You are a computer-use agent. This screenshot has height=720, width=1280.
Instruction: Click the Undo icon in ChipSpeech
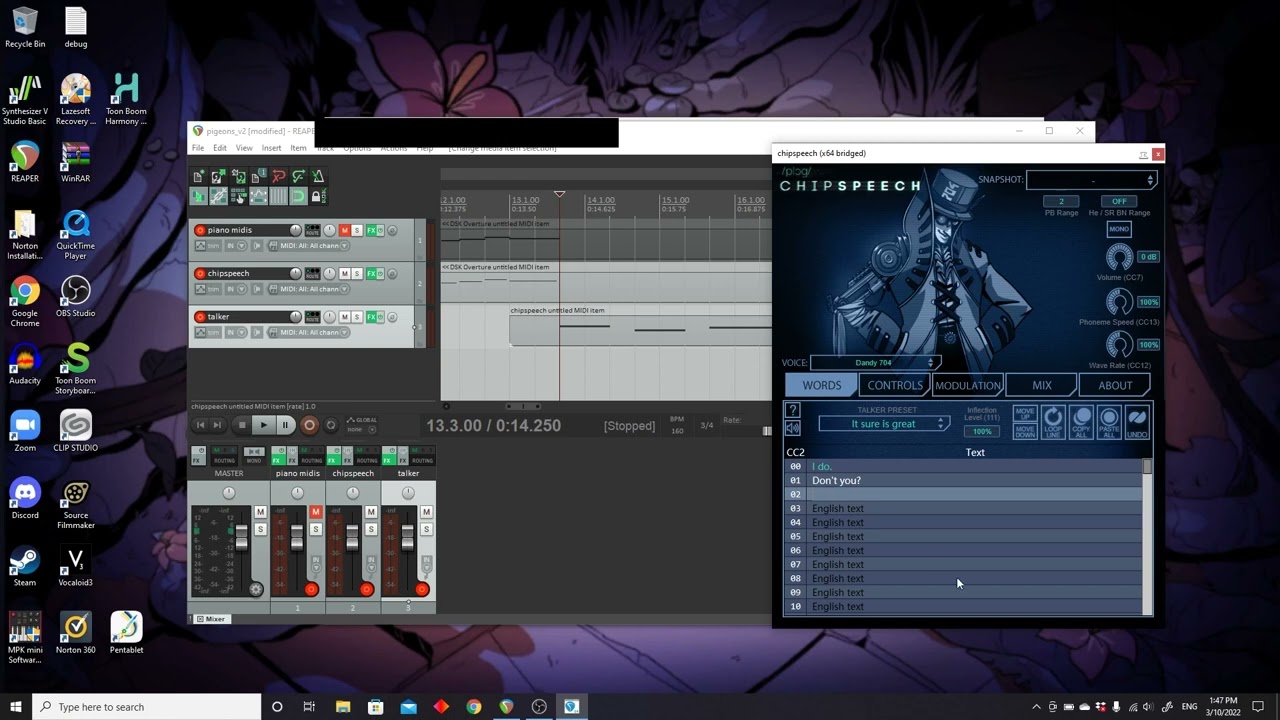1137,422
